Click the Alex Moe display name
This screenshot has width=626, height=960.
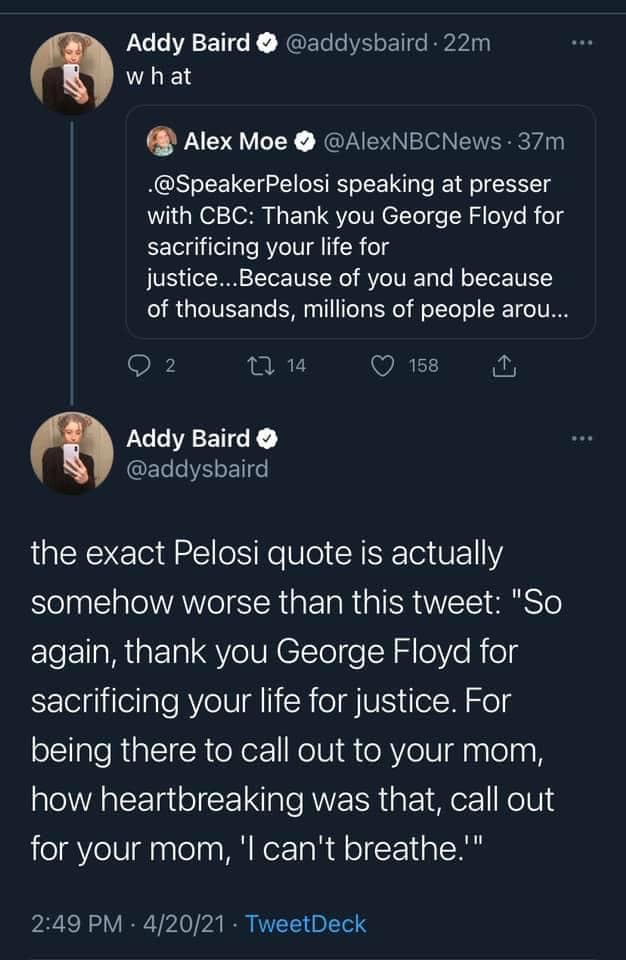tap(236, 142)
